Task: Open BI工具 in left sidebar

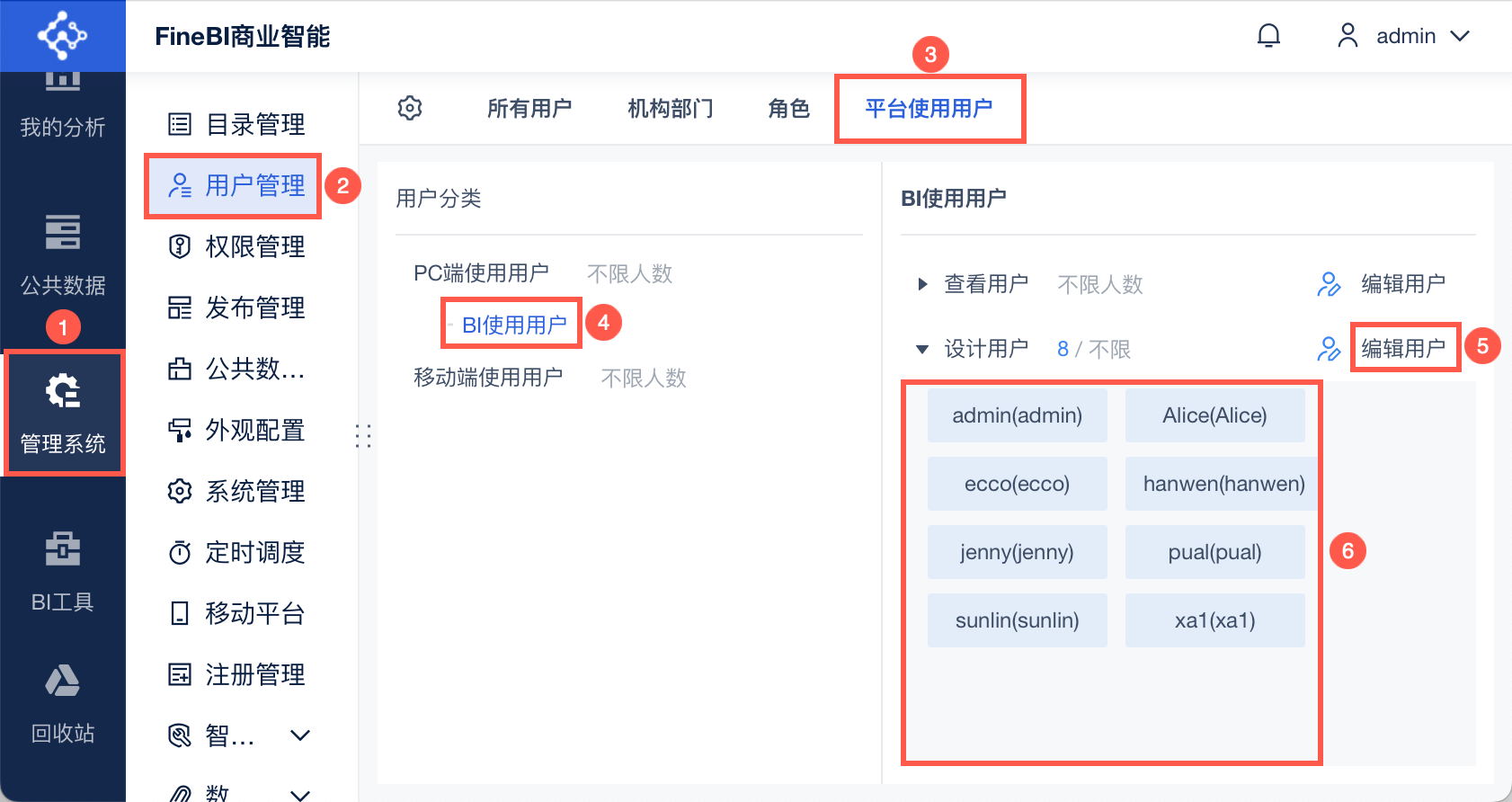Action: tap(63, 571)
